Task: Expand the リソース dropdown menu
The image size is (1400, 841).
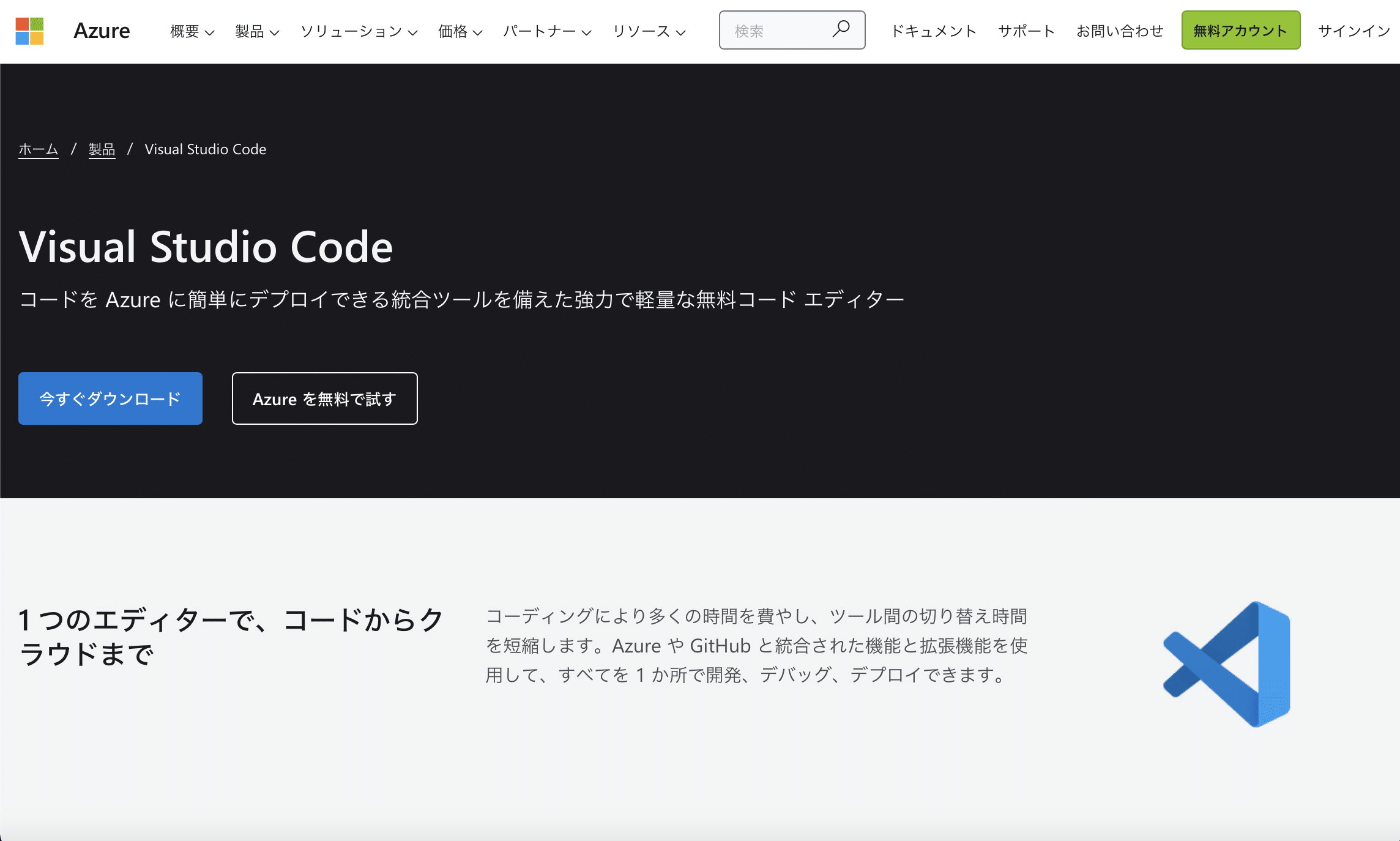Action: (x=649, y=31)
